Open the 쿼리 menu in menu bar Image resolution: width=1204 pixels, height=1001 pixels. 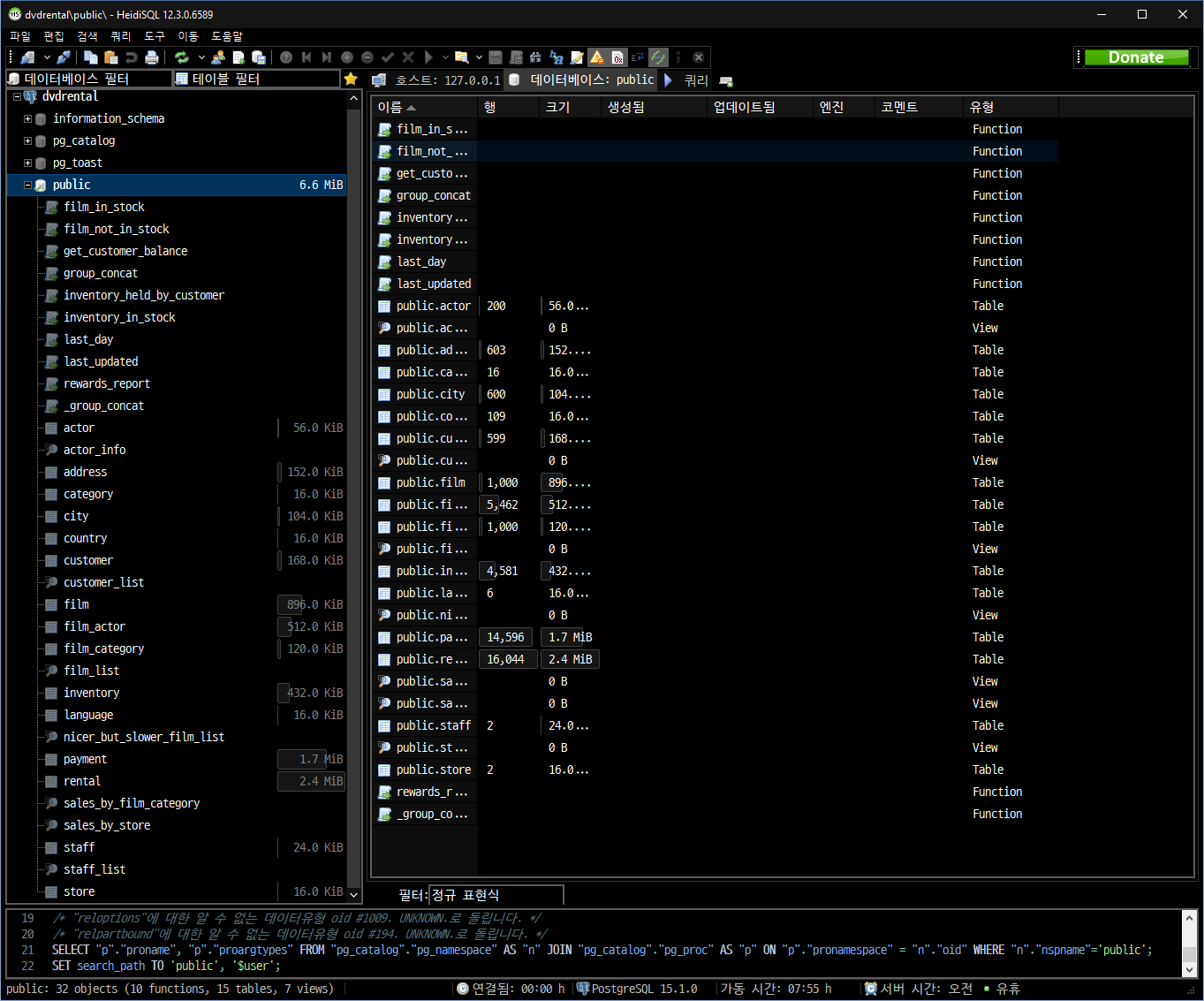coord(121,36)
